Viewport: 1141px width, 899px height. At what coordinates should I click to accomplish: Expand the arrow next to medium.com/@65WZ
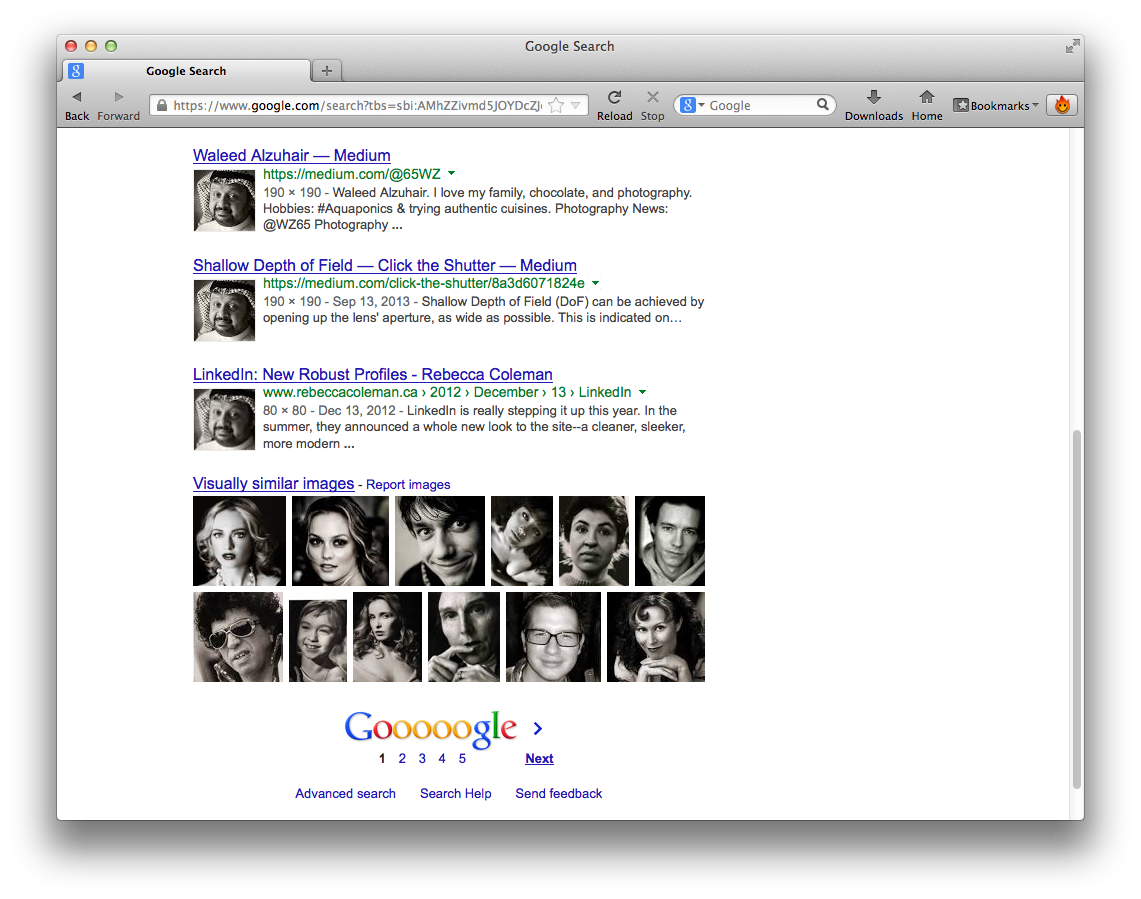[451, 173]
